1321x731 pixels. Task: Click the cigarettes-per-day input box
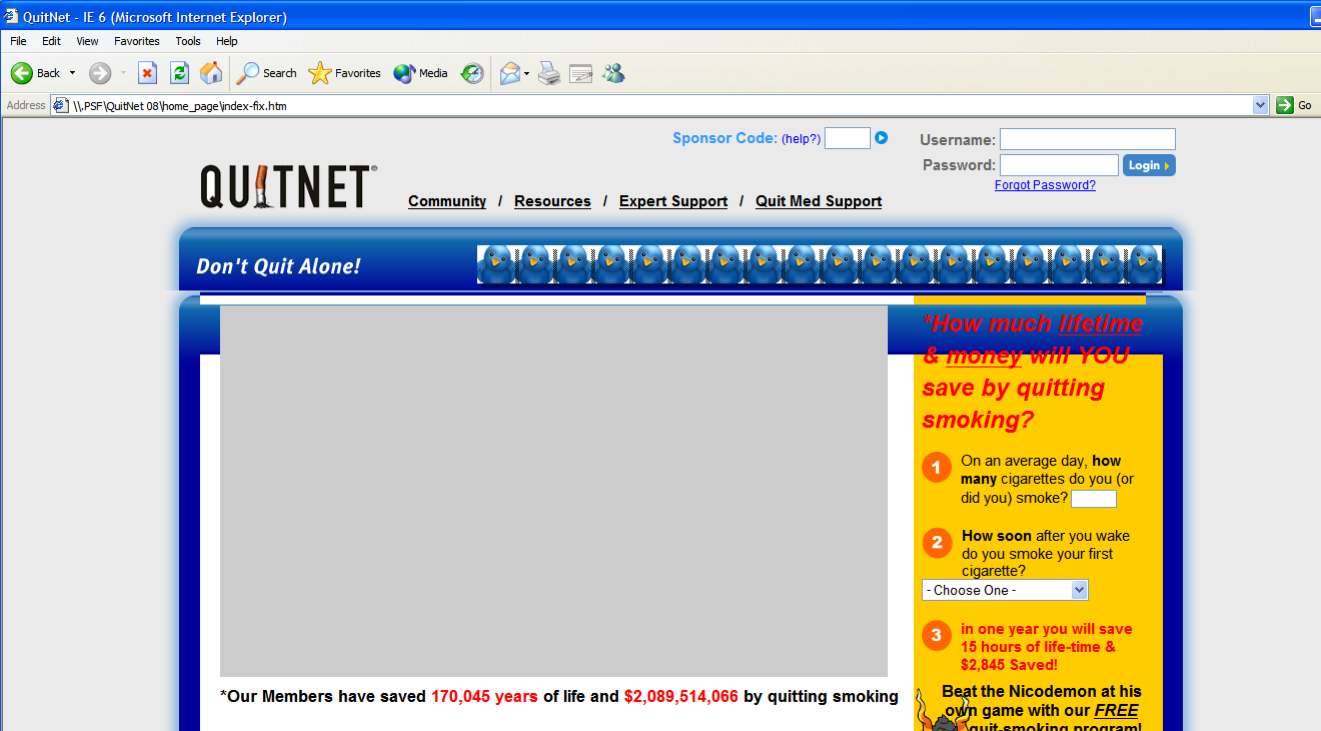point(1093,499)
